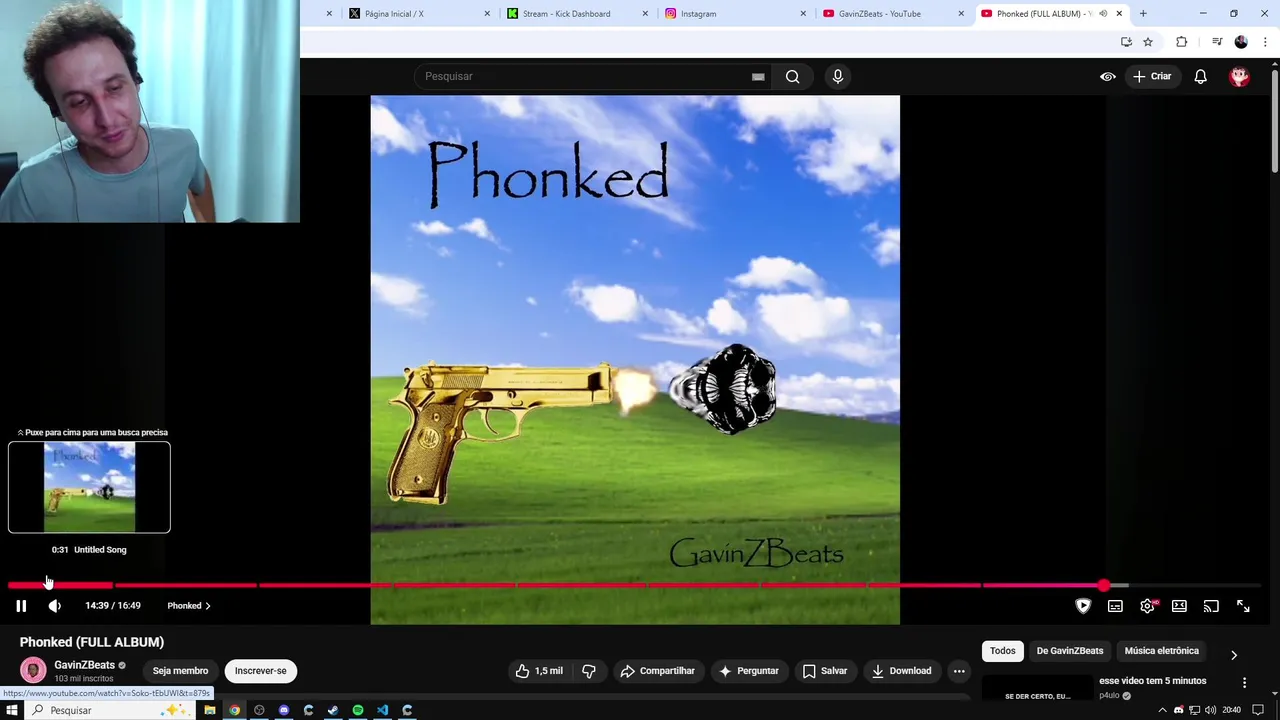Image resolution: width=1280 pixels, height=720 pixels.
Task: Click the Compartilhar share button
Action: [657, 671]
